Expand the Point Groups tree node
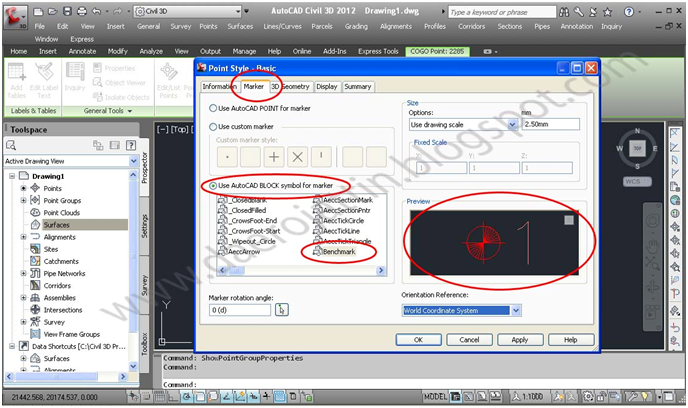688x408 pixels. (23, 200)
